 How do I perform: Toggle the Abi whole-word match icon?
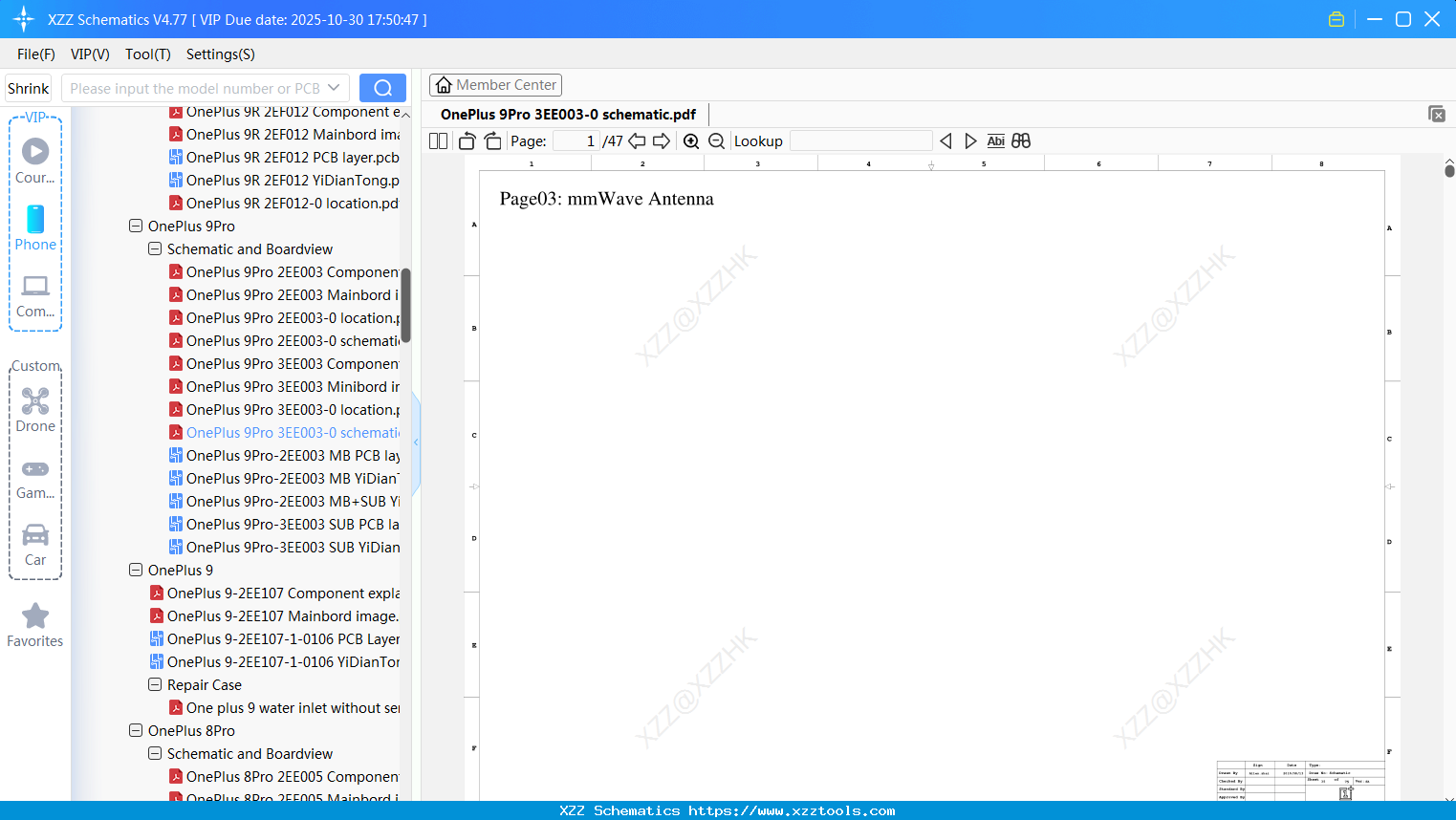[995, 140]
